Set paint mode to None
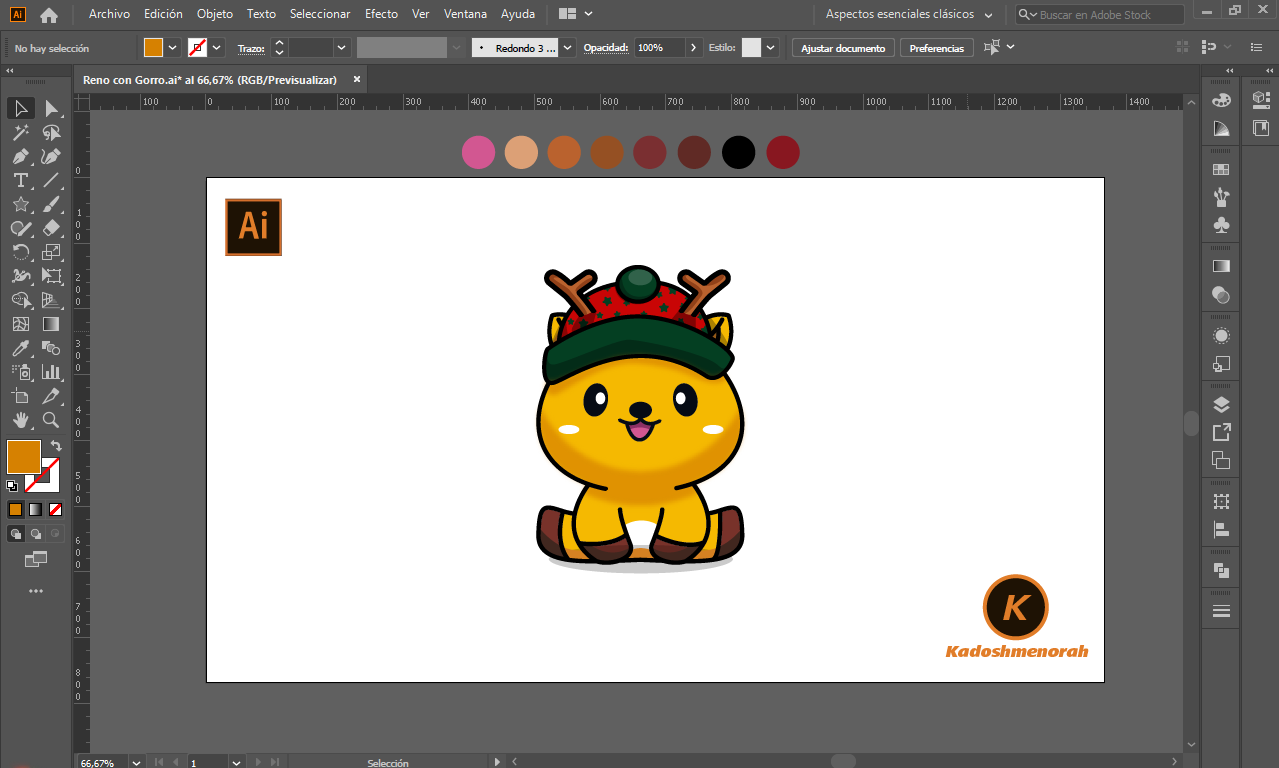The height and width of the screenshot is (768, 1279). point(55,509)
